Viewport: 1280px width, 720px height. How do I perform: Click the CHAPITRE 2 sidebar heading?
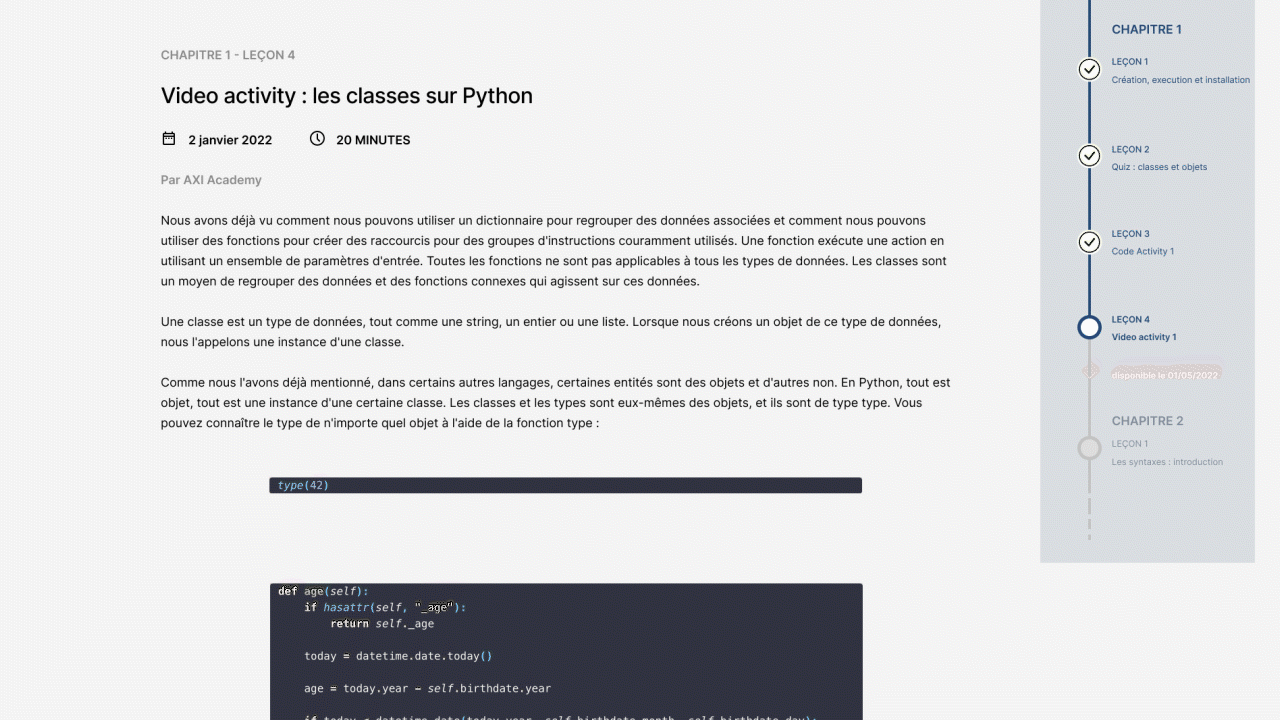coord(1147,421)
